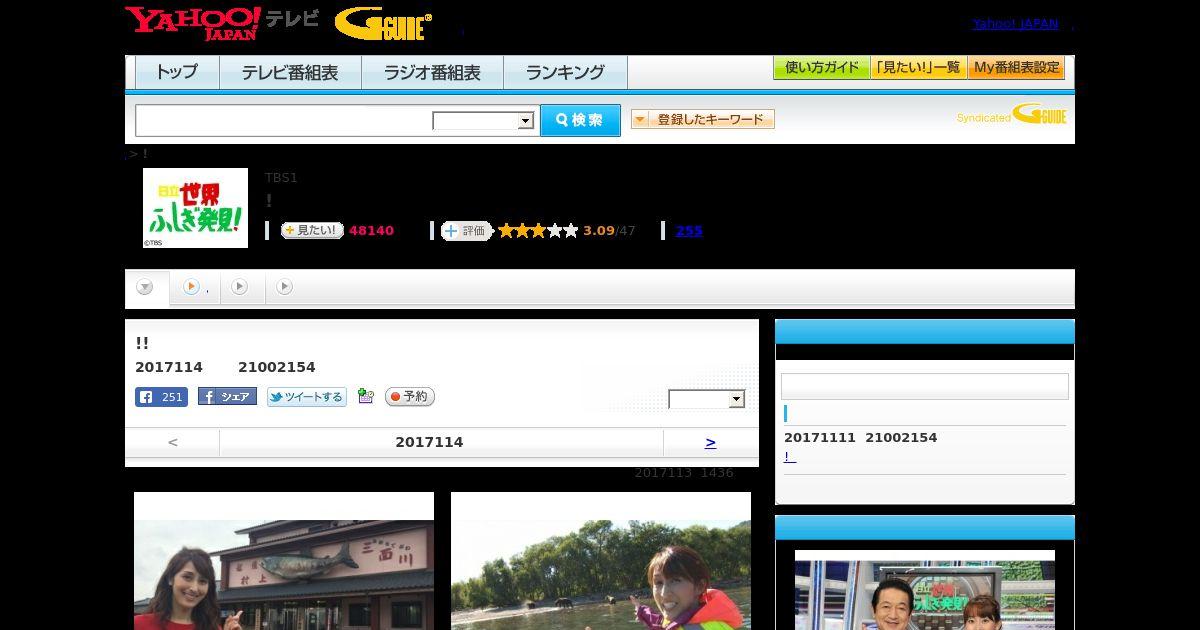This screenshot has width=1200, height=630.
Task: Go to the ランキング tab
Action: (x=565, y=72)
